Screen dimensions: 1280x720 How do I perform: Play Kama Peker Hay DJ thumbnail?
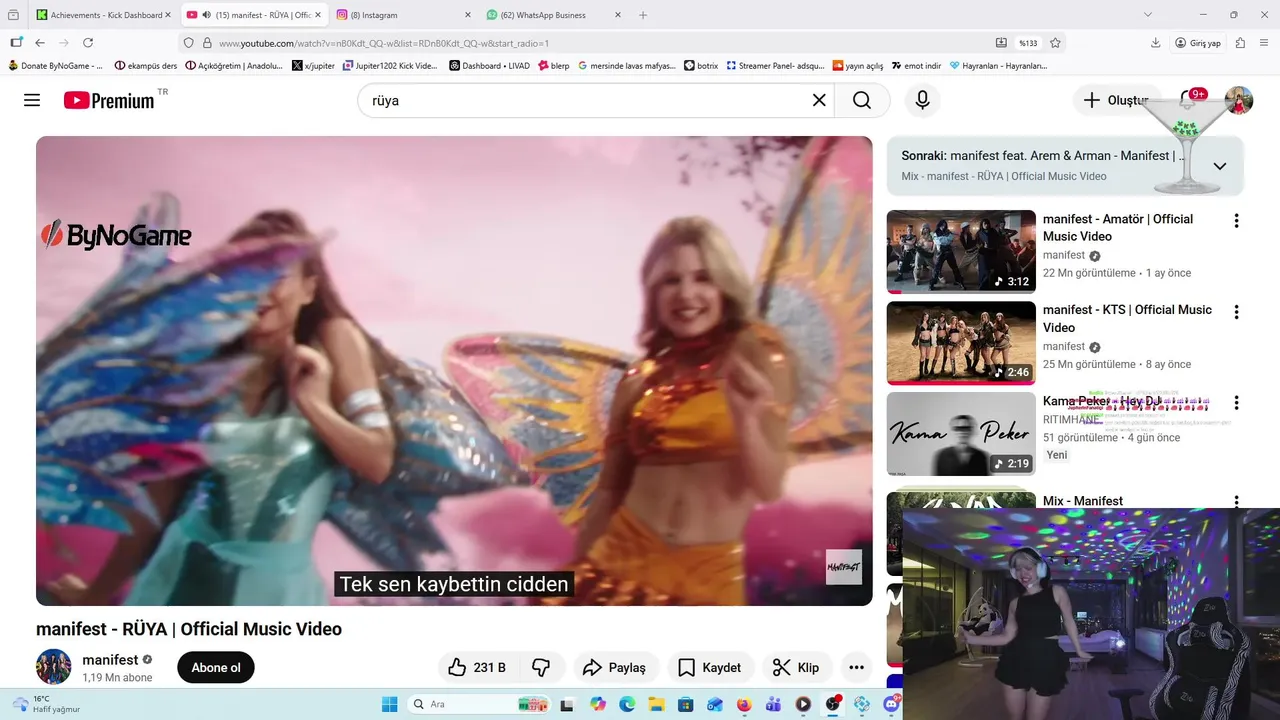click(961, 433)
